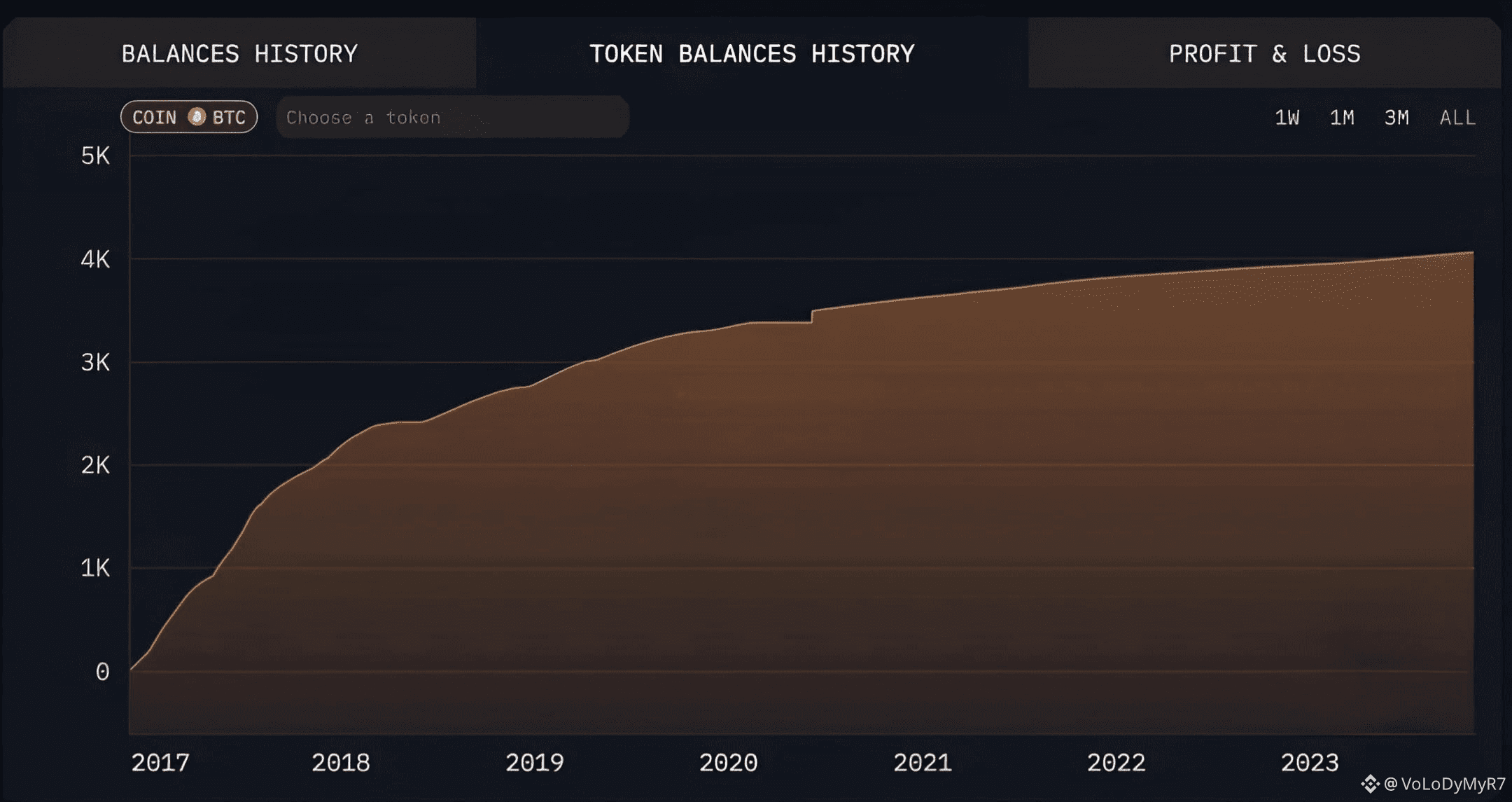Open the Profit & Loss tab

tap(1264, 54)
